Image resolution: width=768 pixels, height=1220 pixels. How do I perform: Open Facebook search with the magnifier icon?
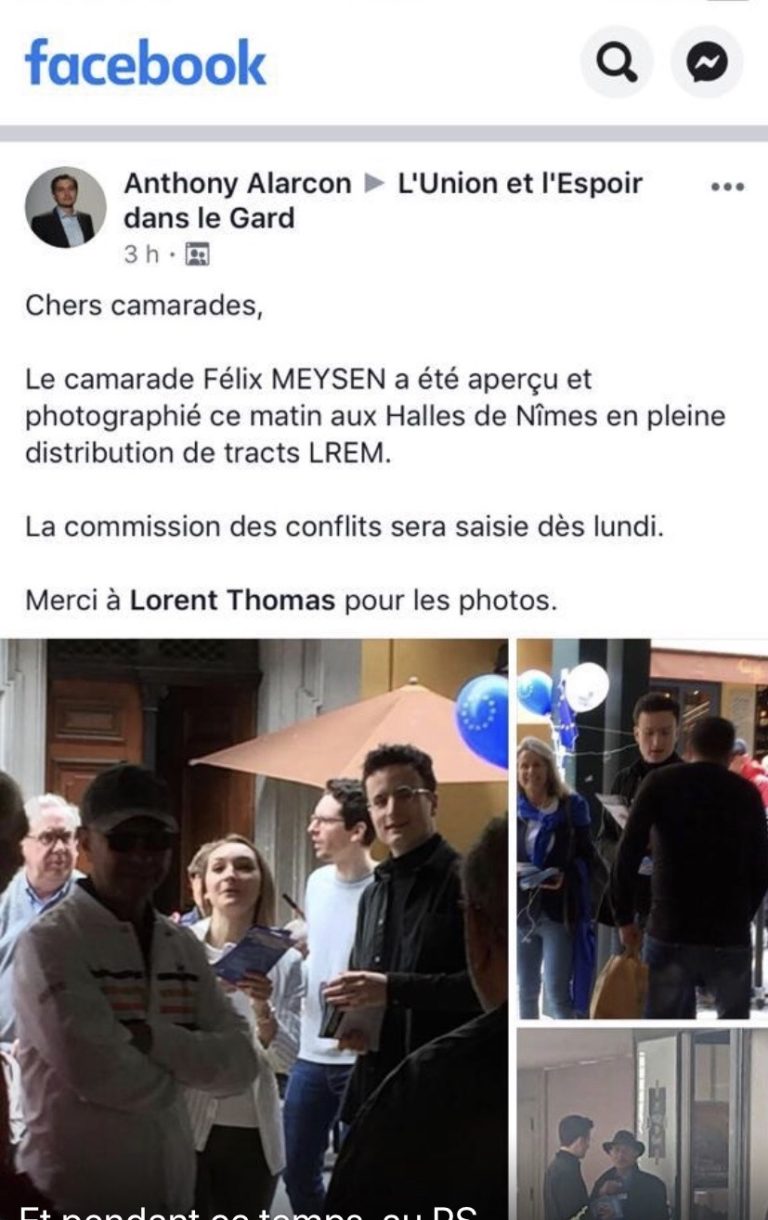coord(616,62)
